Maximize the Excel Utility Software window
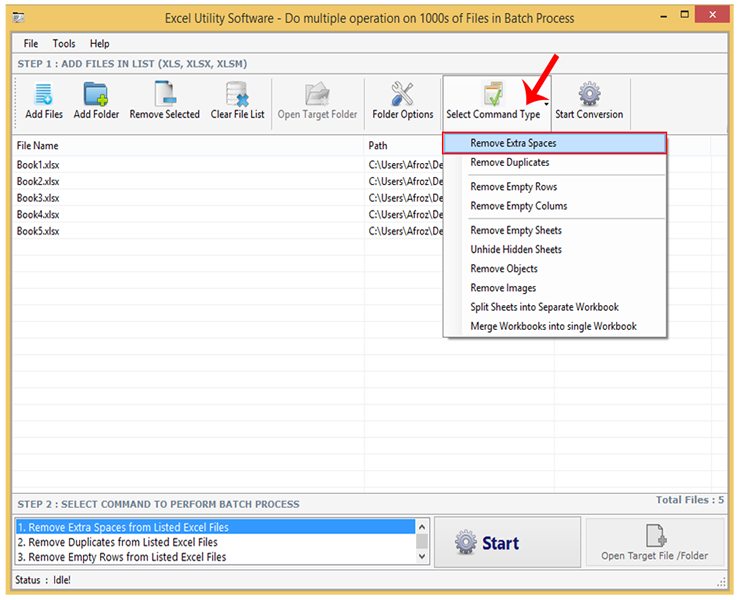The image size is (740, 600). pos(684,15)
